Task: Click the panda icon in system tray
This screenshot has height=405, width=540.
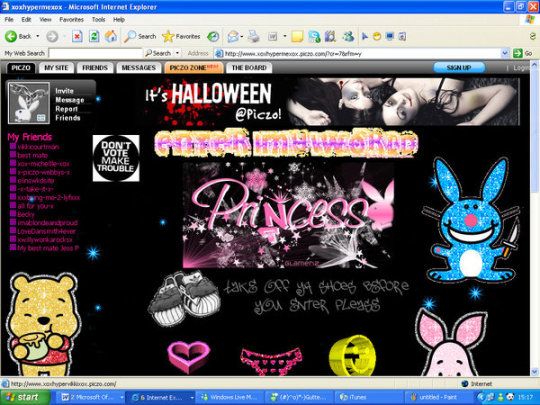Action: [510, 397]
